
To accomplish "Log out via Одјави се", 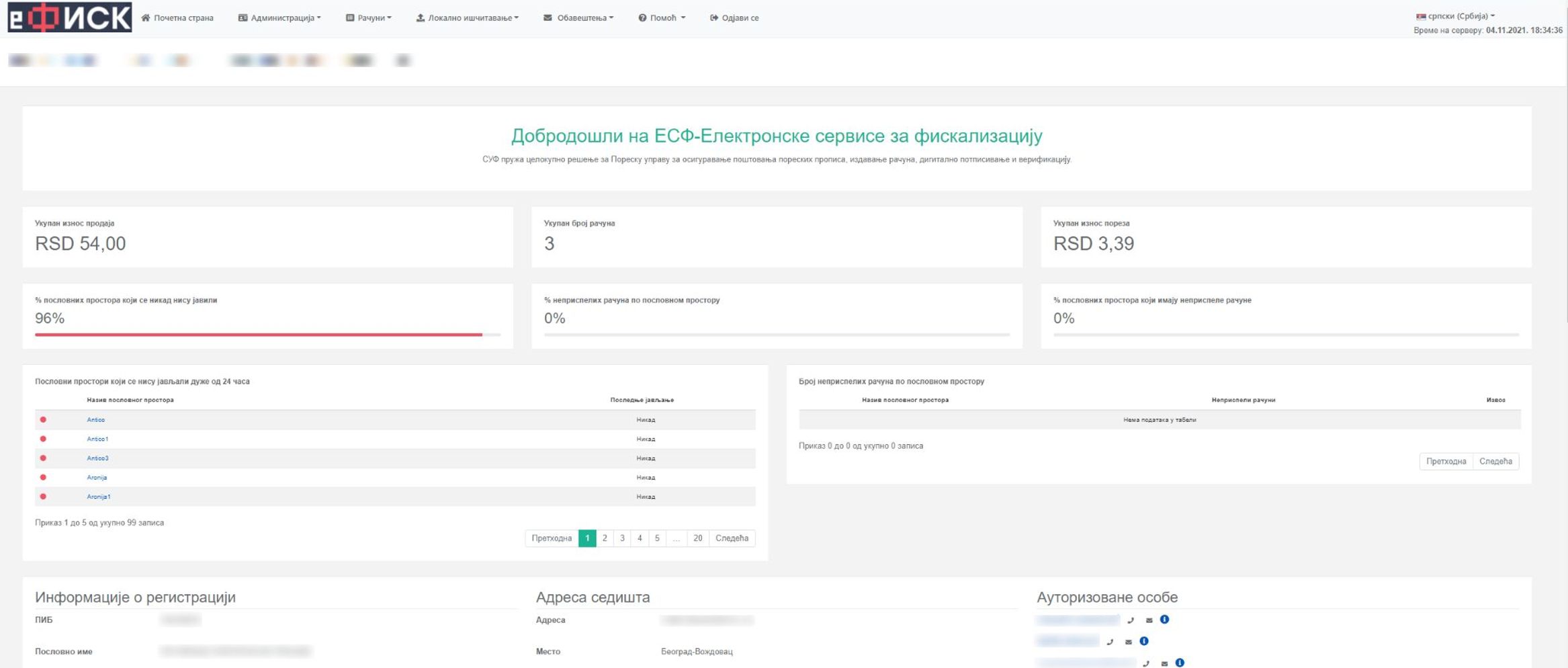I will (734, 18).
